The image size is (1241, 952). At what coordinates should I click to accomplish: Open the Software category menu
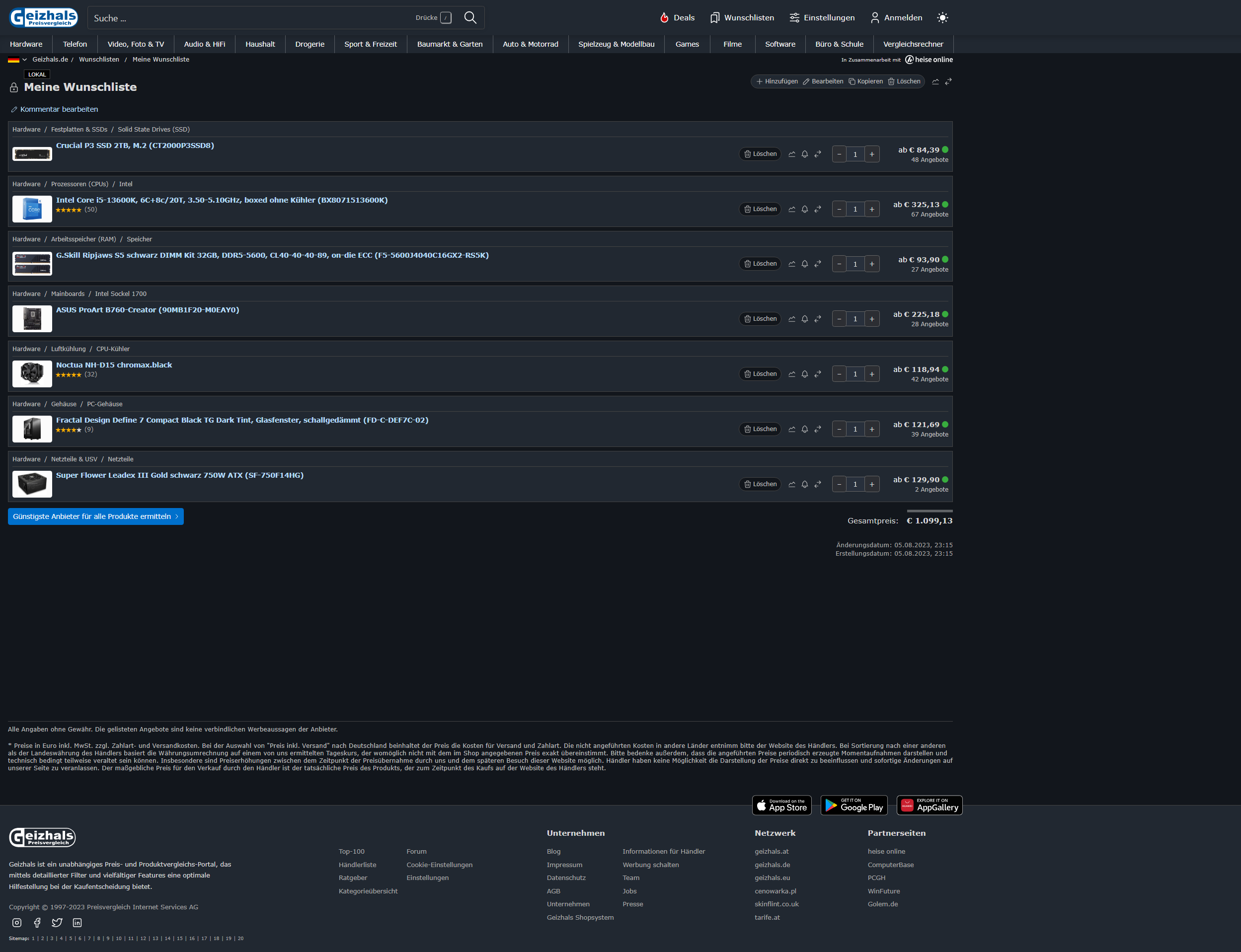click(x=779, y=44)
